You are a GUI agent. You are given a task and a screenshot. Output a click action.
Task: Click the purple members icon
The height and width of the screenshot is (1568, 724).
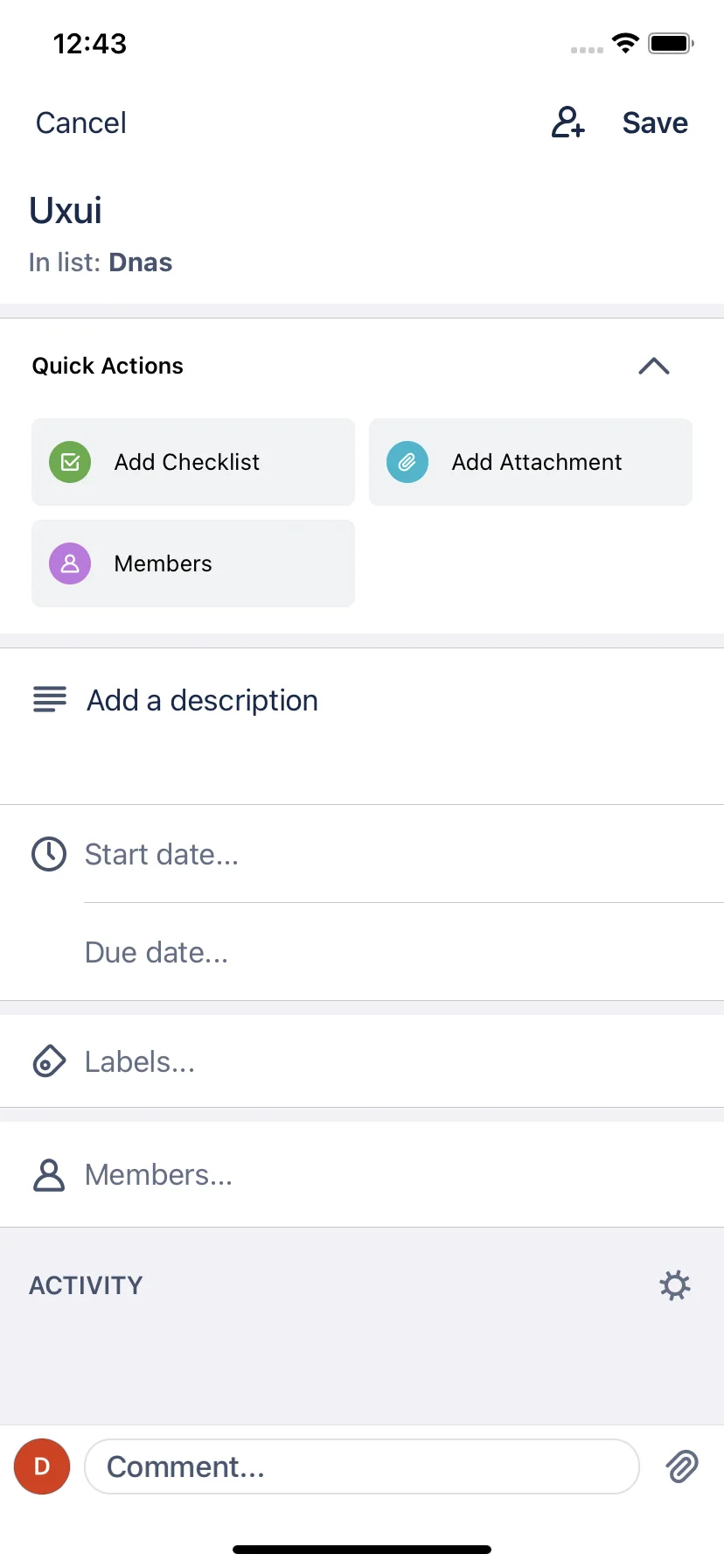70,563
